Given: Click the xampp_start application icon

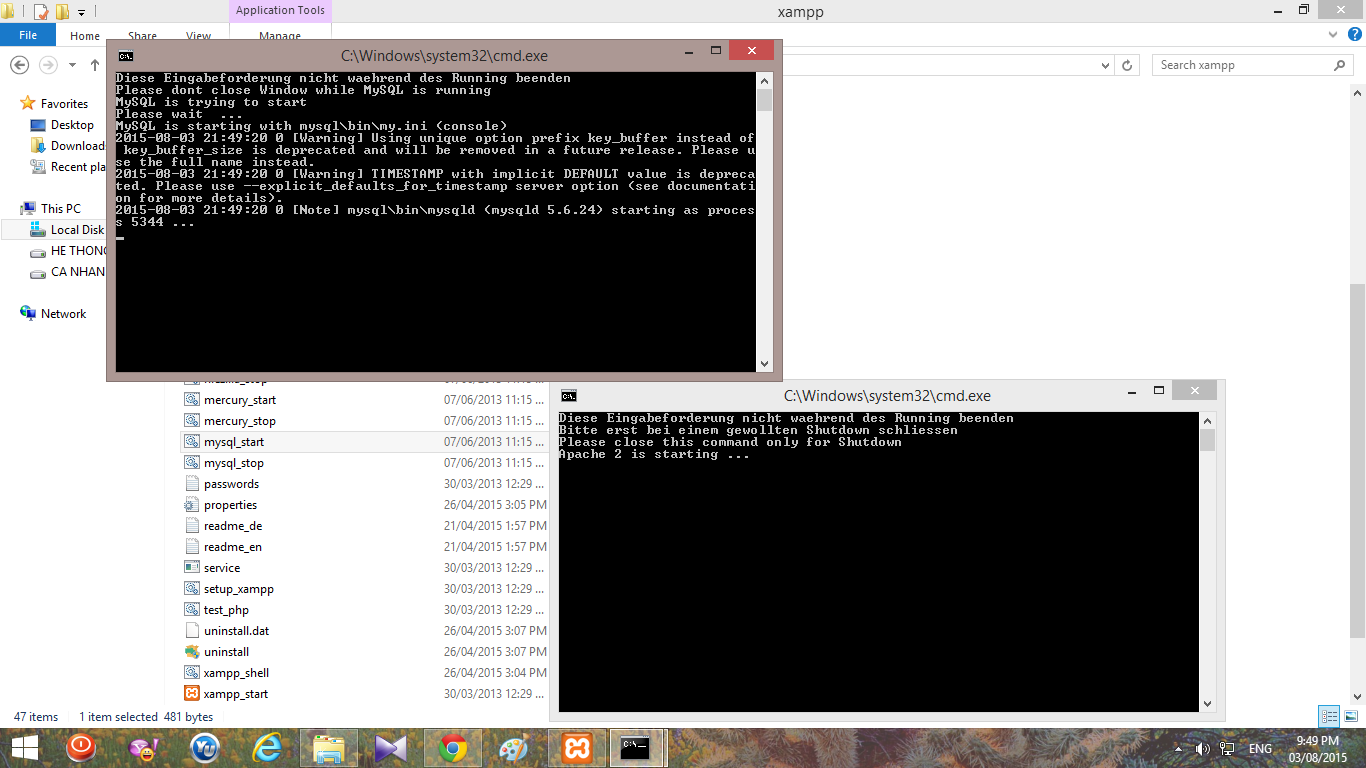Looking at the screenshot, I should coord(192,694).
